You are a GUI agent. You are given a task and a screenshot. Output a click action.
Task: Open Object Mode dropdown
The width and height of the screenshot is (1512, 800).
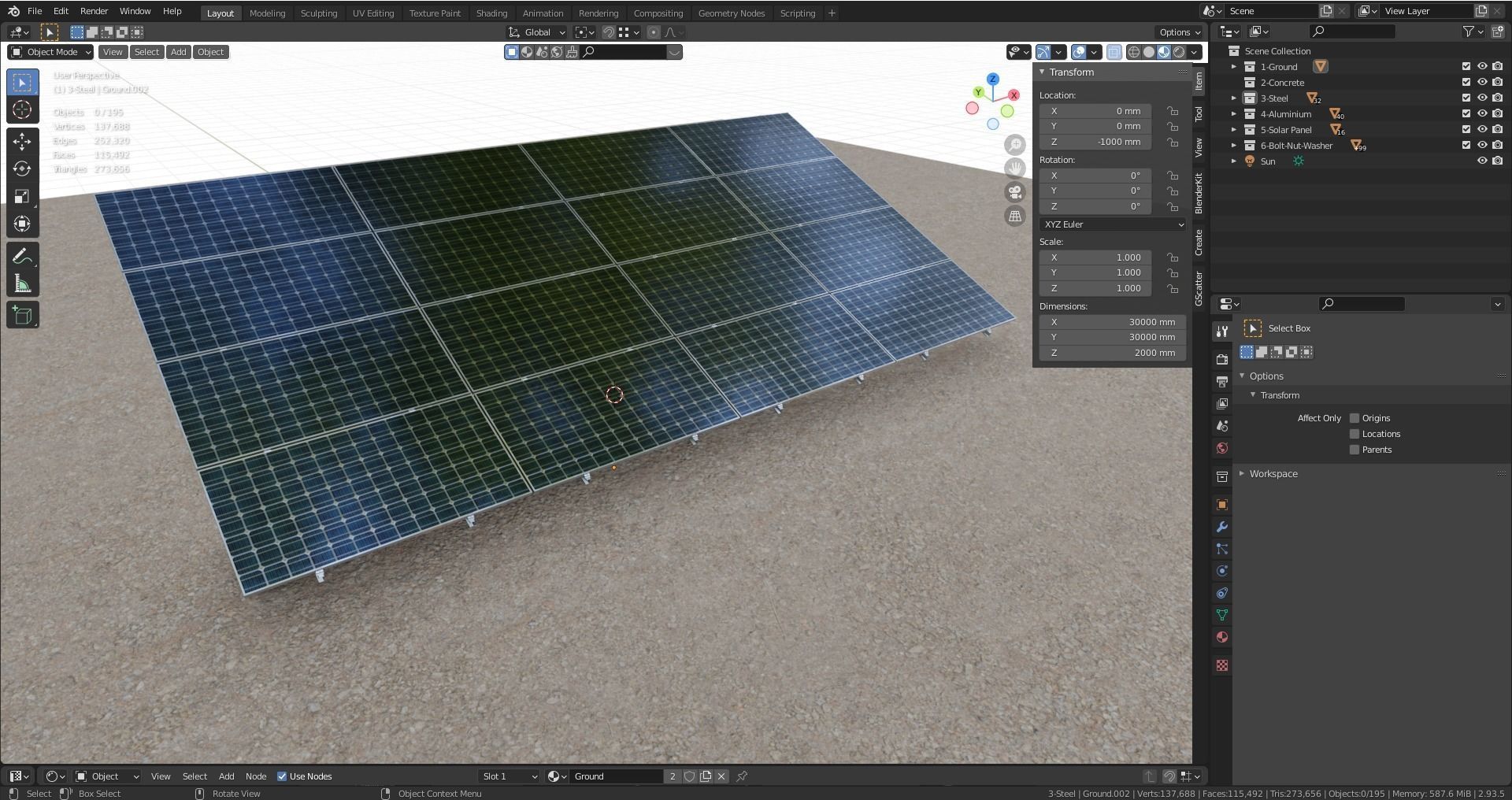click(50, 52)
